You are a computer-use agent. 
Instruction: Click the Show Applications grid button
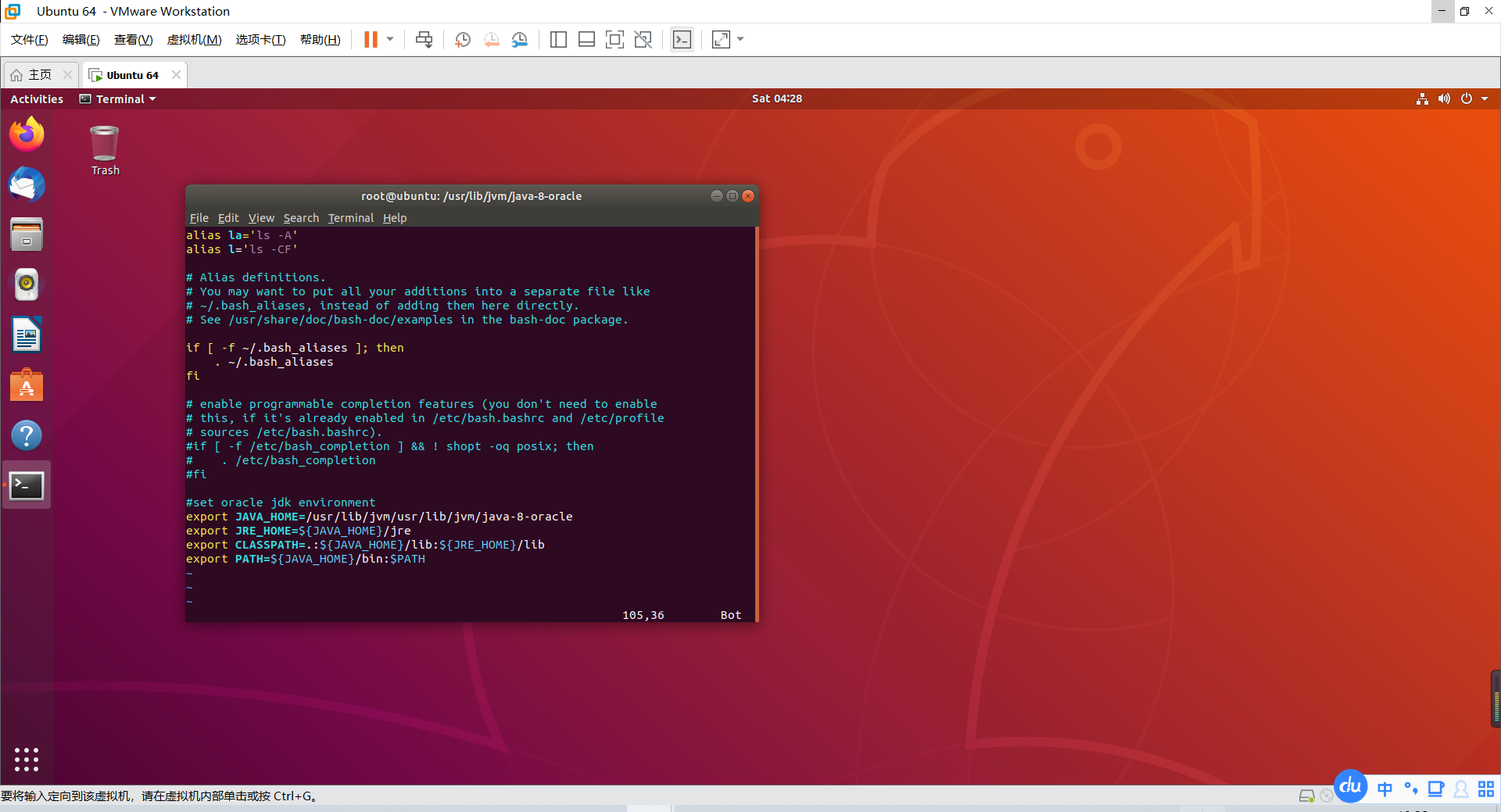(27, 759)
